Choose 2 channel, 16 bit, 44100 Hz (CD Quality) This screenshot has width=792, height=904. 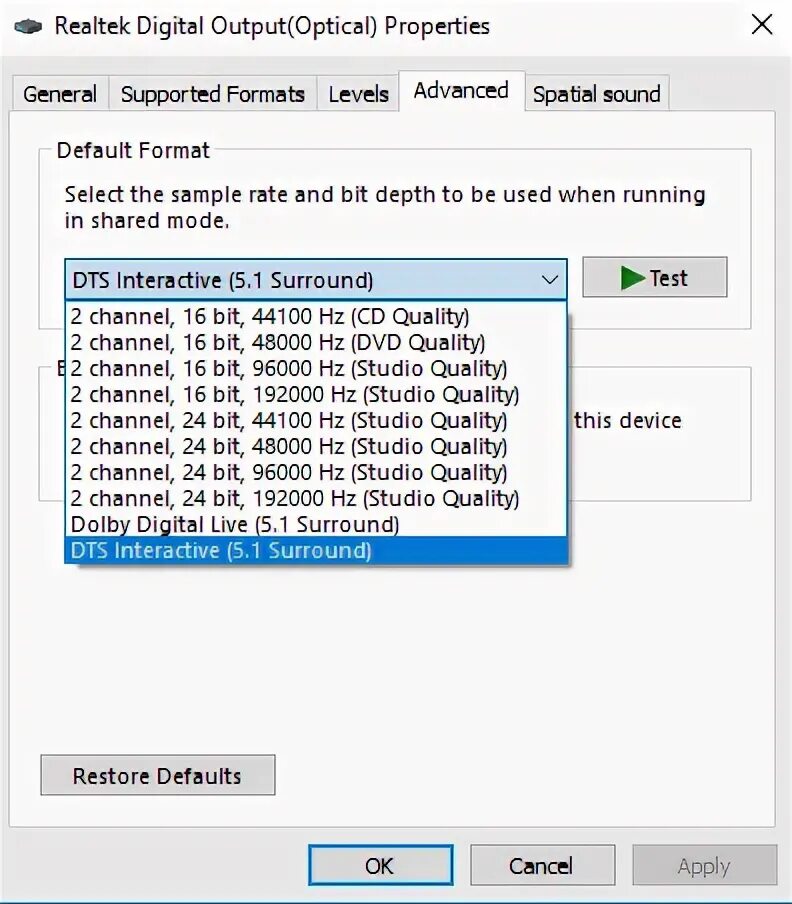[316, 316]
